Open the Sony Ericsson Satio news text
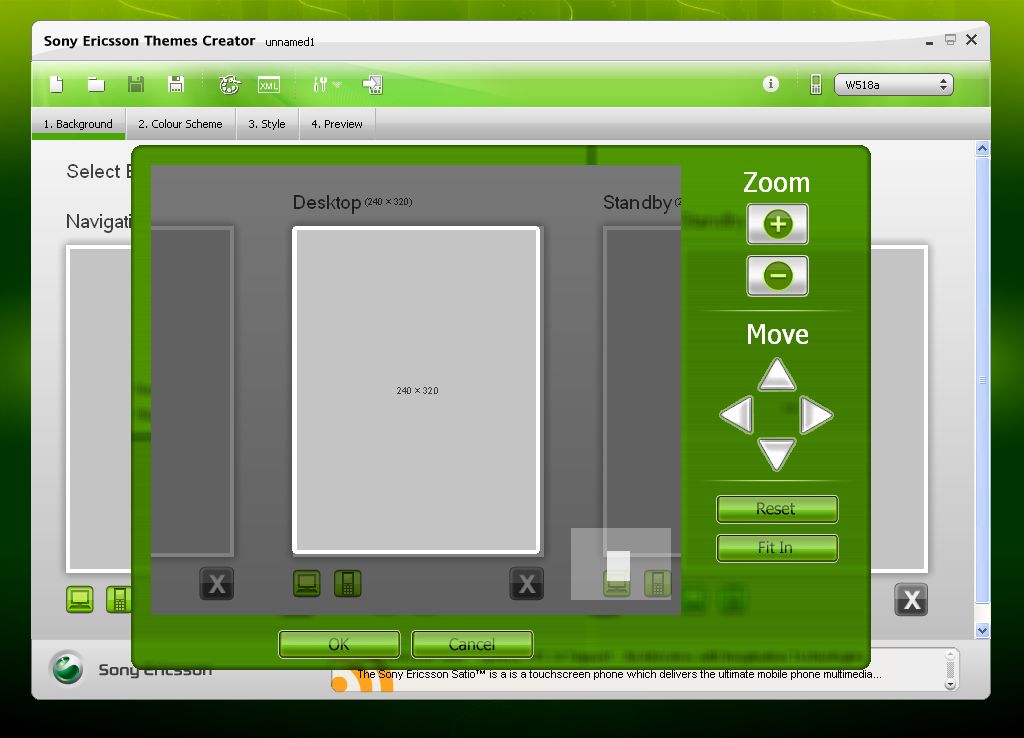 [x=619, y=675]
